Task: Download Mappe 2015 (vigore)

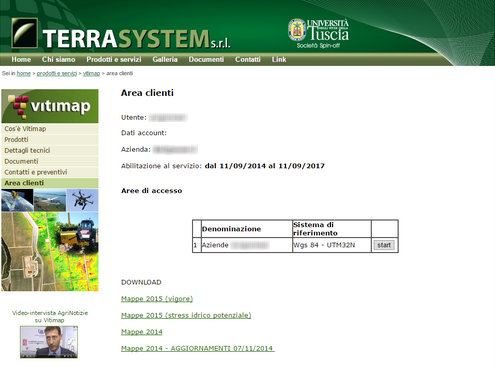Action: click(157, 299)
